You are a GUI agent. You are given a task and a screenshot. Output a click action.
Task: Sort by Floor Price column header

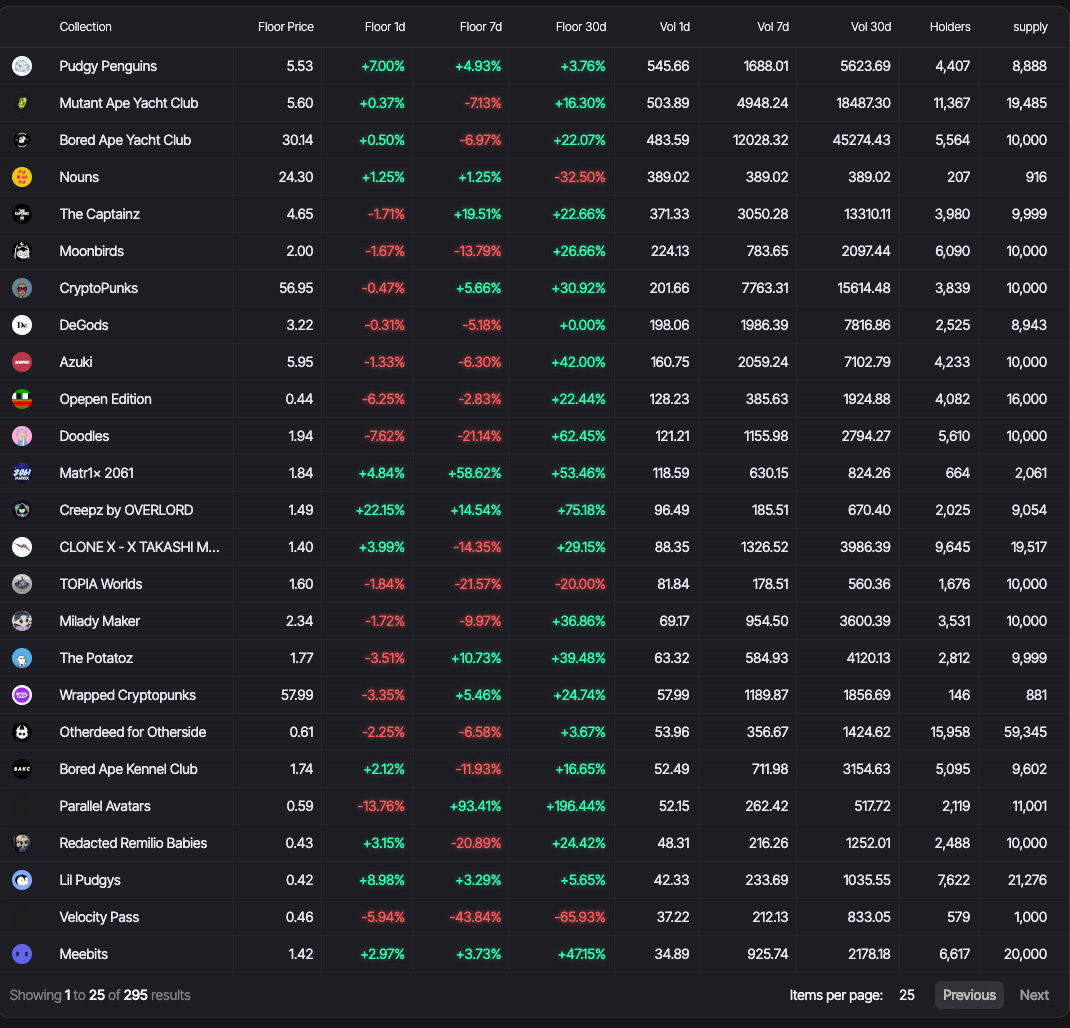(x=286, y=27)
